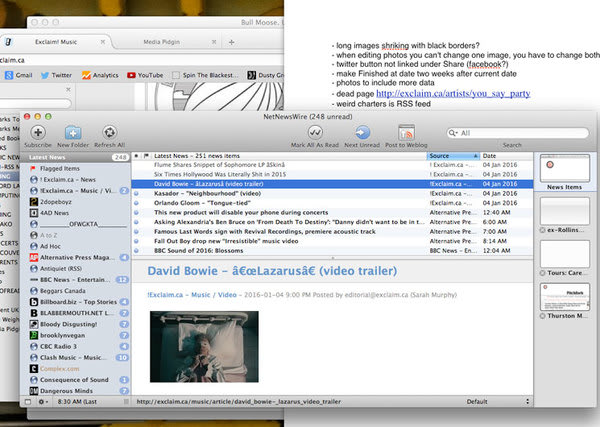
Task: Select the 2dopeboyz feed icon
Action: pos(34,202)
